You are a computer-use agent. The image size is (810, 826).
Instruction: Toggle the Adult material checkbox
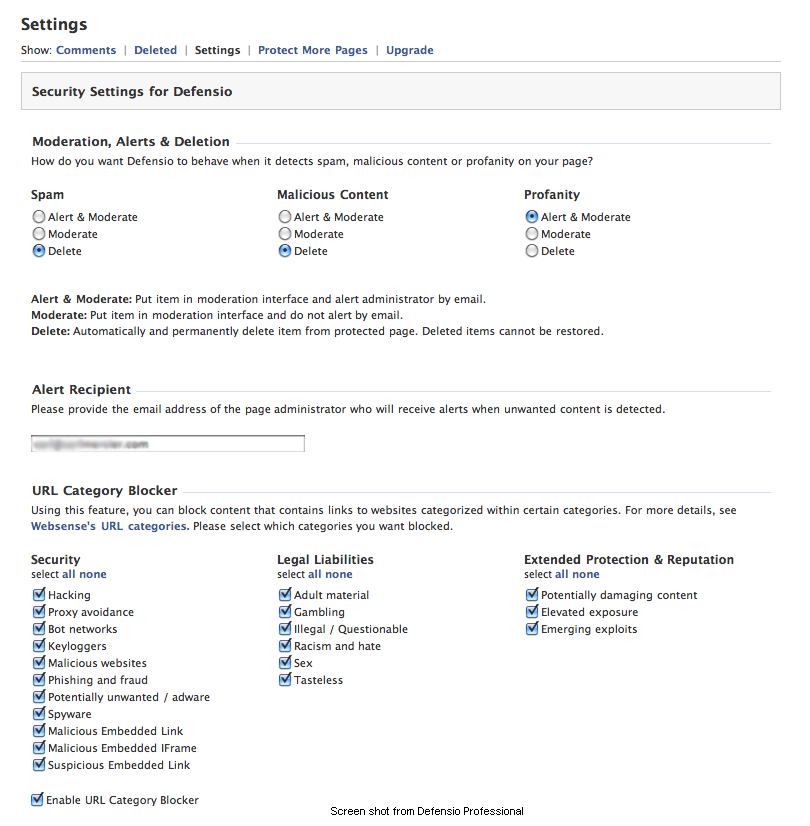tap(285, 595)
